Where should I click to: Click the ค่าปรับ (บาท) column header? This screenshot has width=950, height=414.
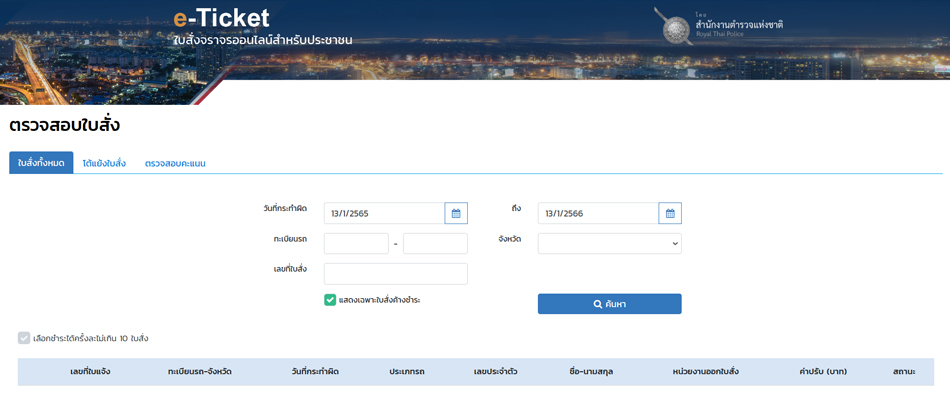(823, 372)
